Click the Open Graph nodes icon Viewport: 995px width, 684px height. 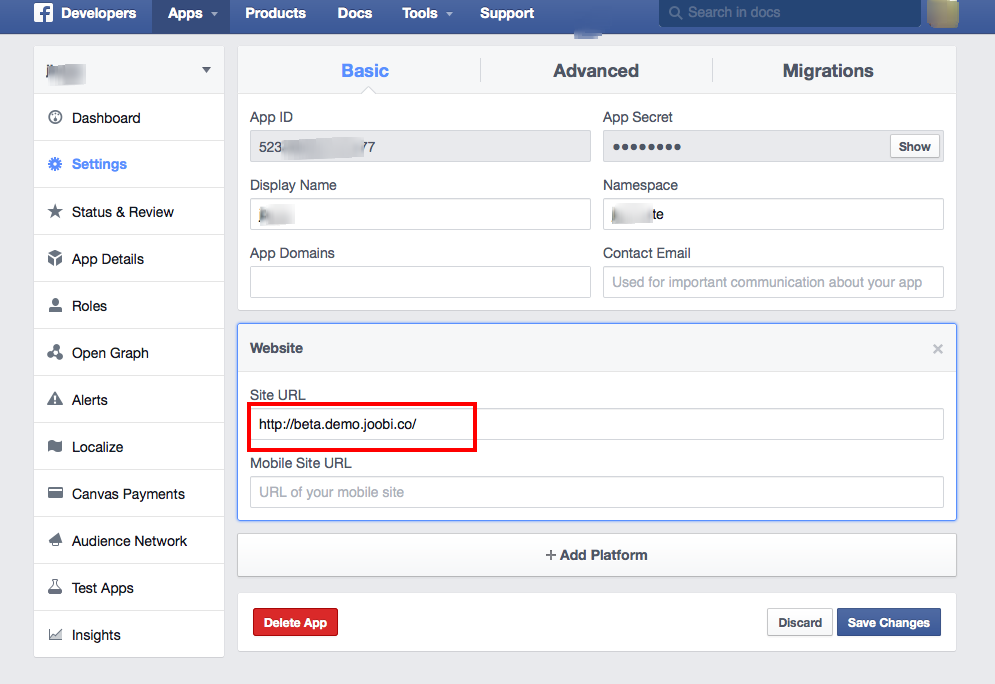[55, 352]
